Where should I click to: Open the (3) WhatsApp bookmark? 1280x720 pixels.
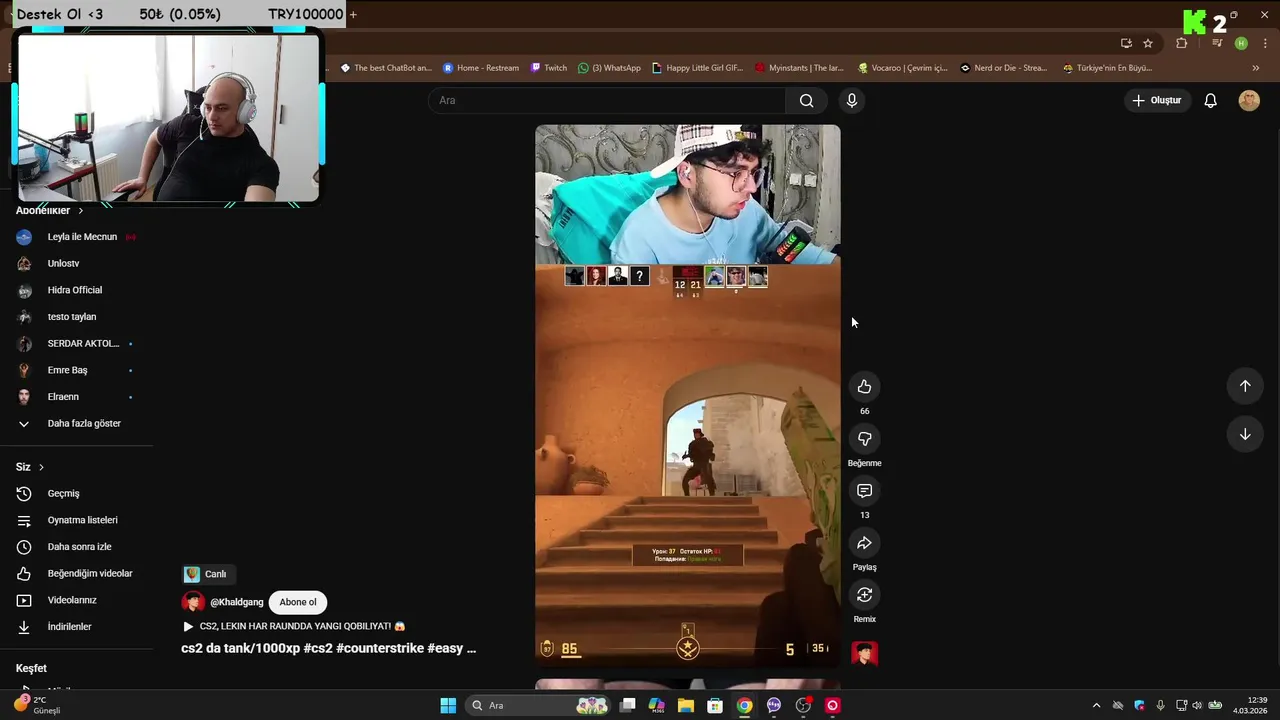click(x=609, y=68)
